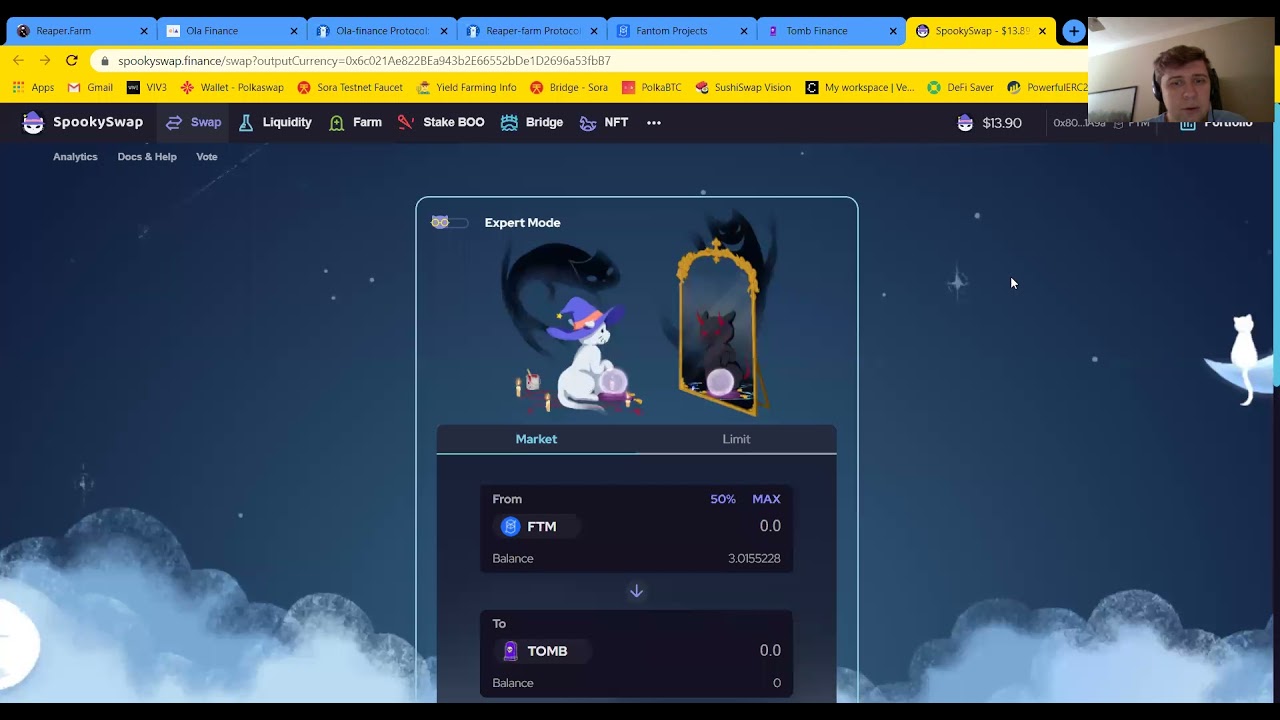This screenshot has width=1280, height=720.
Task: Open Docs & Help link
Action: pyautogui.click(x=147, y=157)
